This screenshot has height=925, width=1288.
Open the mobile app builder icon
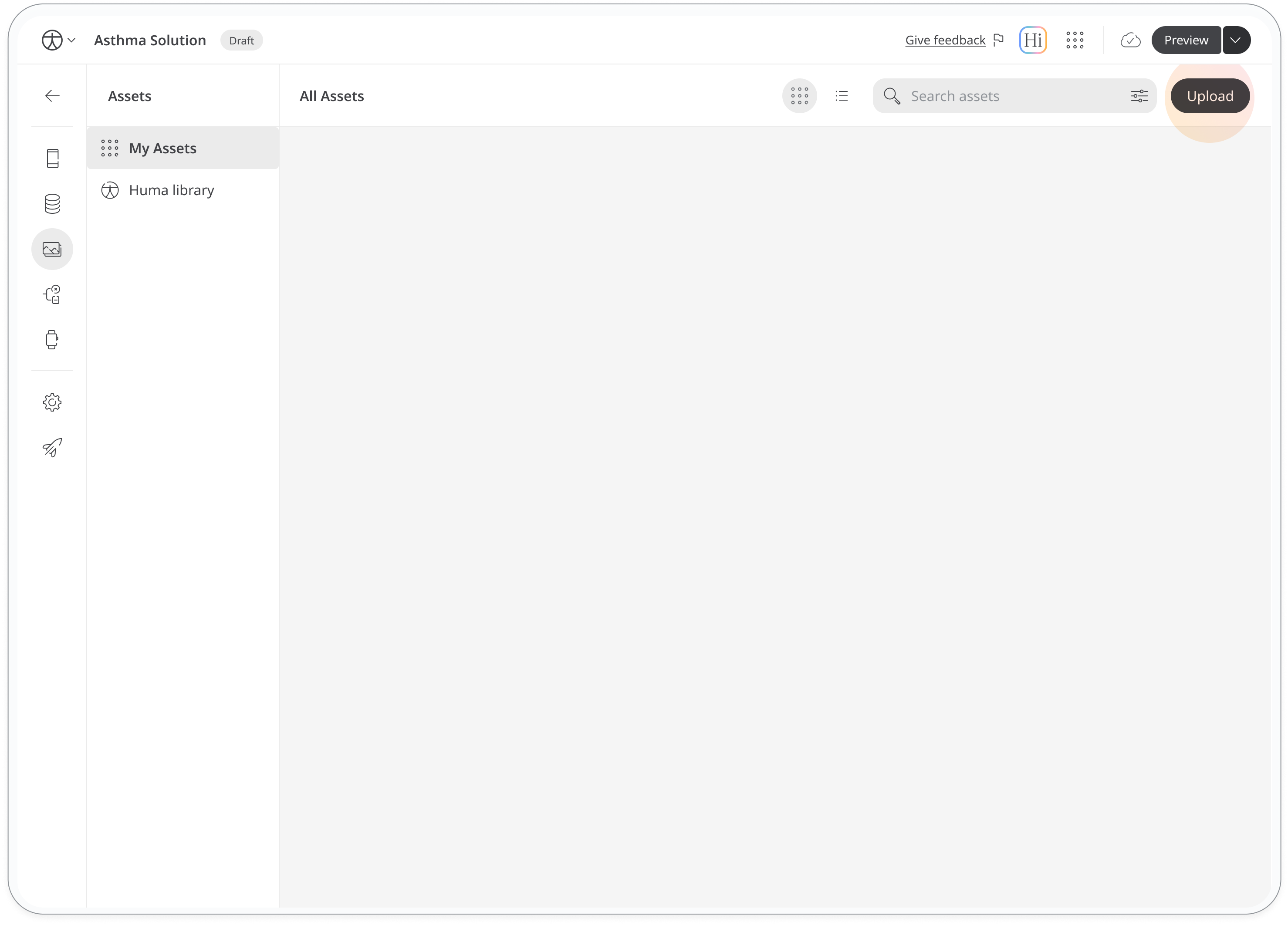tap(52, 159)
